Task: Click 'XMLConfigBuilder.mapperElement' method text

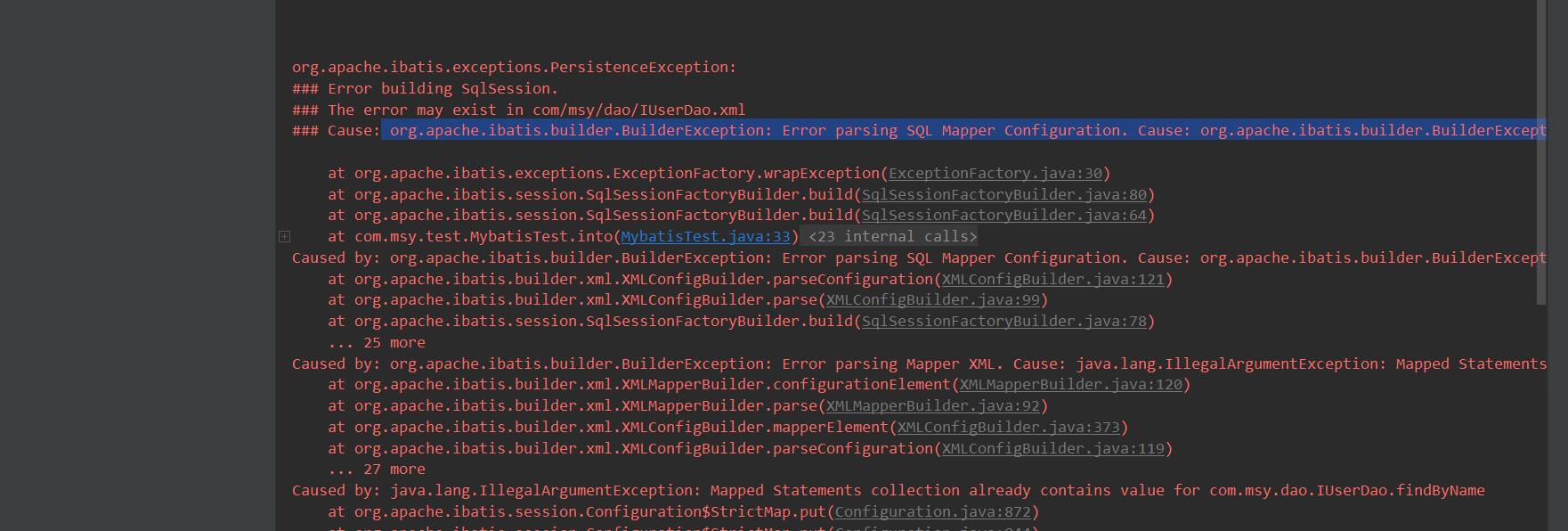Action: click(x=755, y=427)
